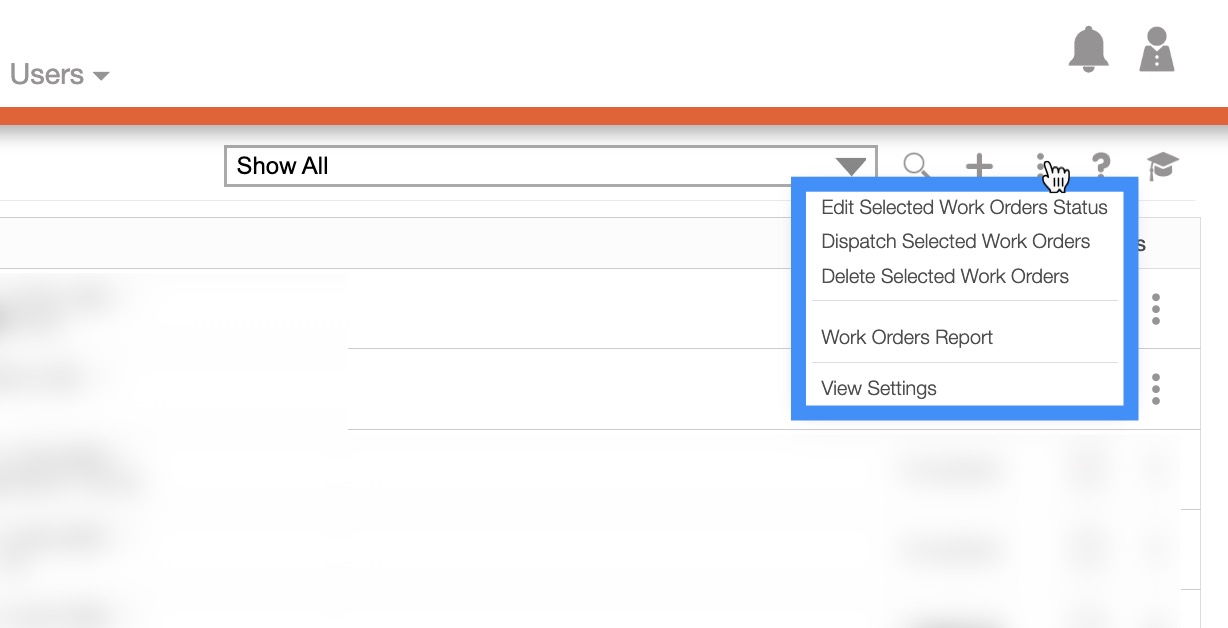Open the notifications bell

pos(1089,49)
